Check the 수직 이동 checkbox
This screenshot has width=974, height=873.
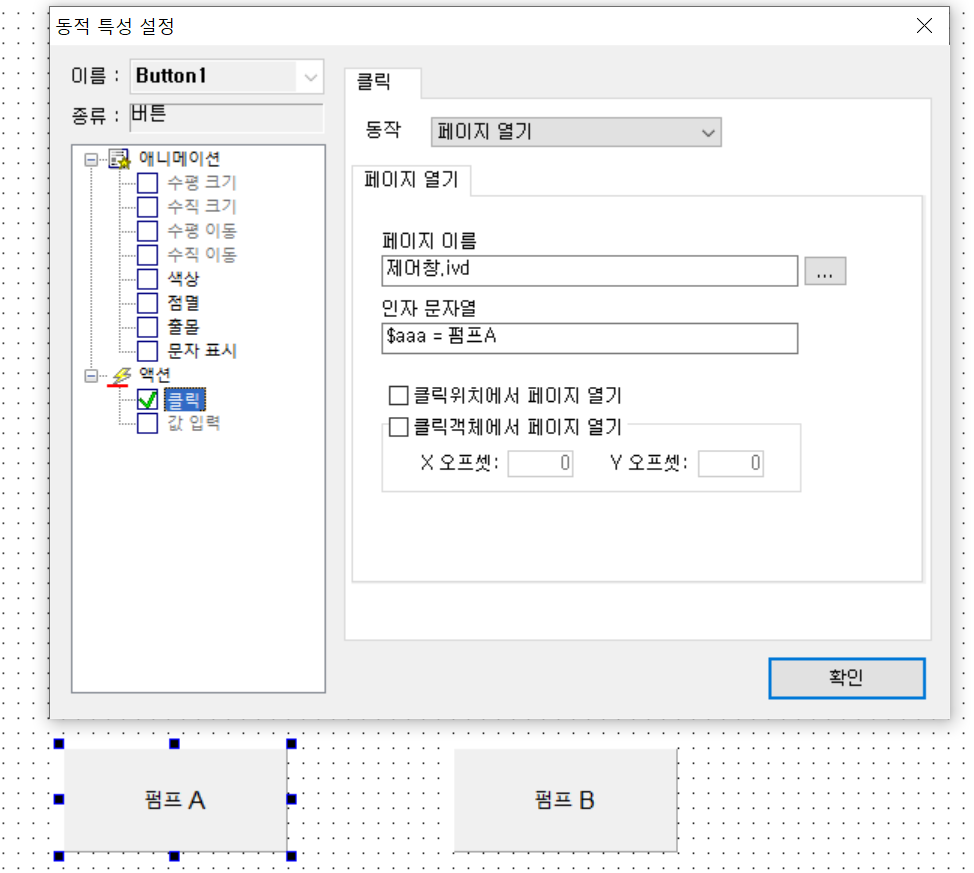click(x=147, y=255)
